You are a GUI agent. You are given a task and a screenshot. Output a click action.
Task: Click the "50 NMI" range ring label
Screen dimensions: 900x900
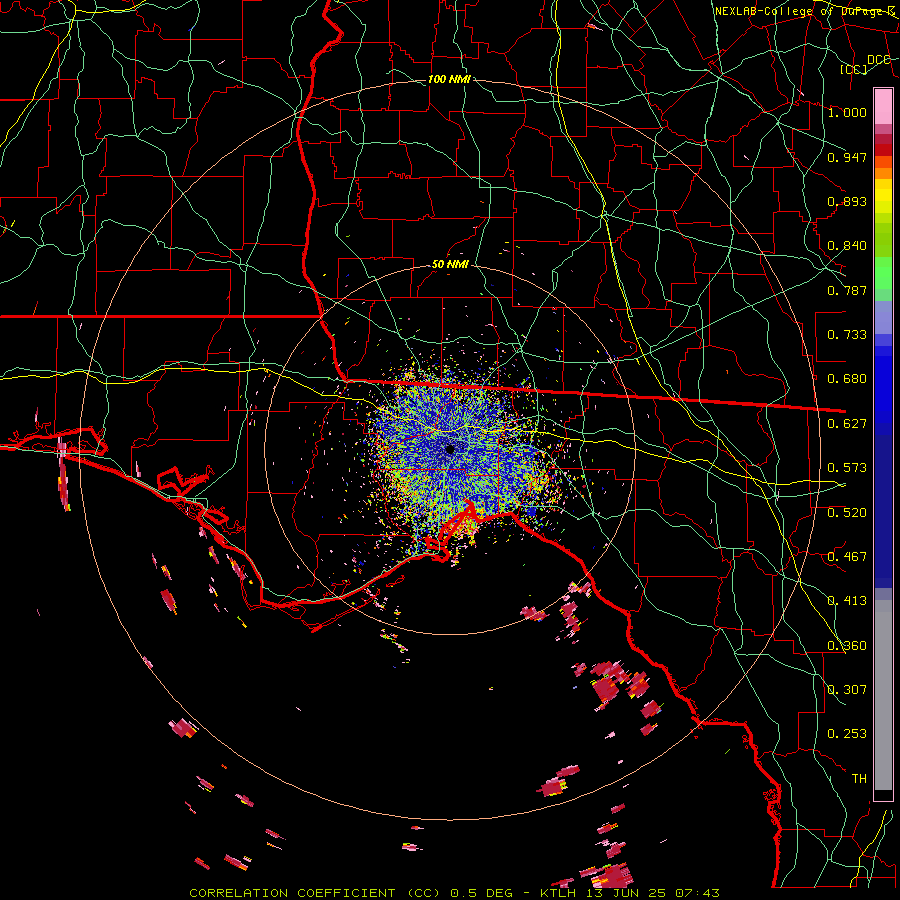point(450,265)
